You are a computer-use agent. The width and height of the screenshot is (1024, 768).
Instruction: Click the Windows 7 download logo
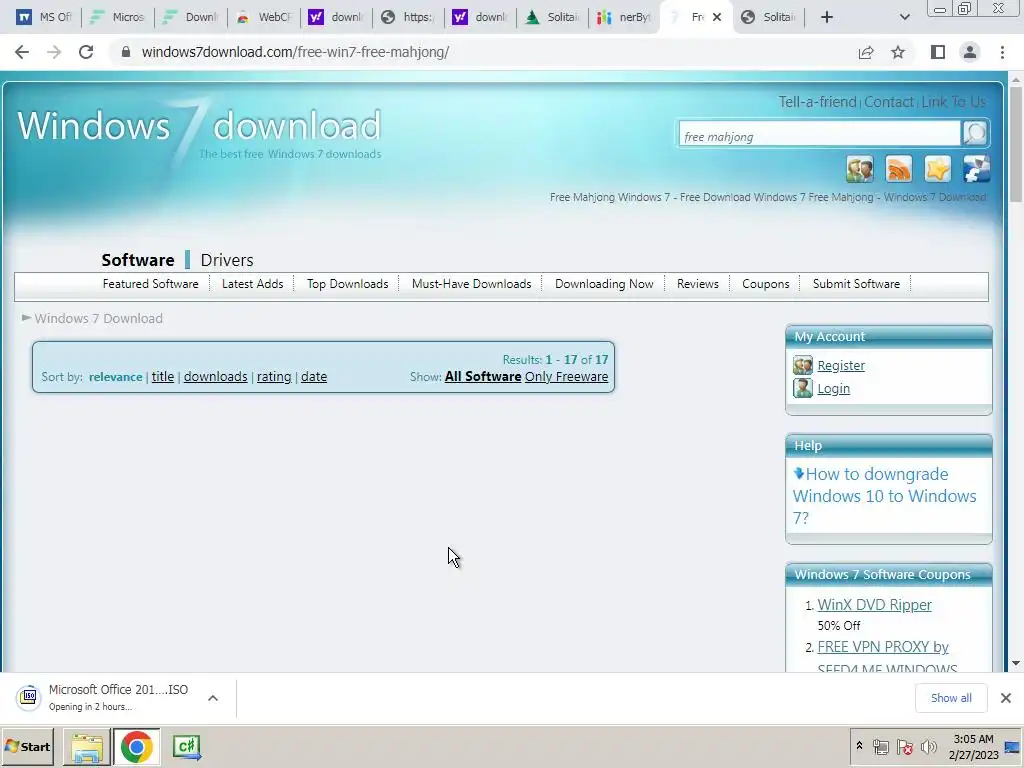pos(199,133)
